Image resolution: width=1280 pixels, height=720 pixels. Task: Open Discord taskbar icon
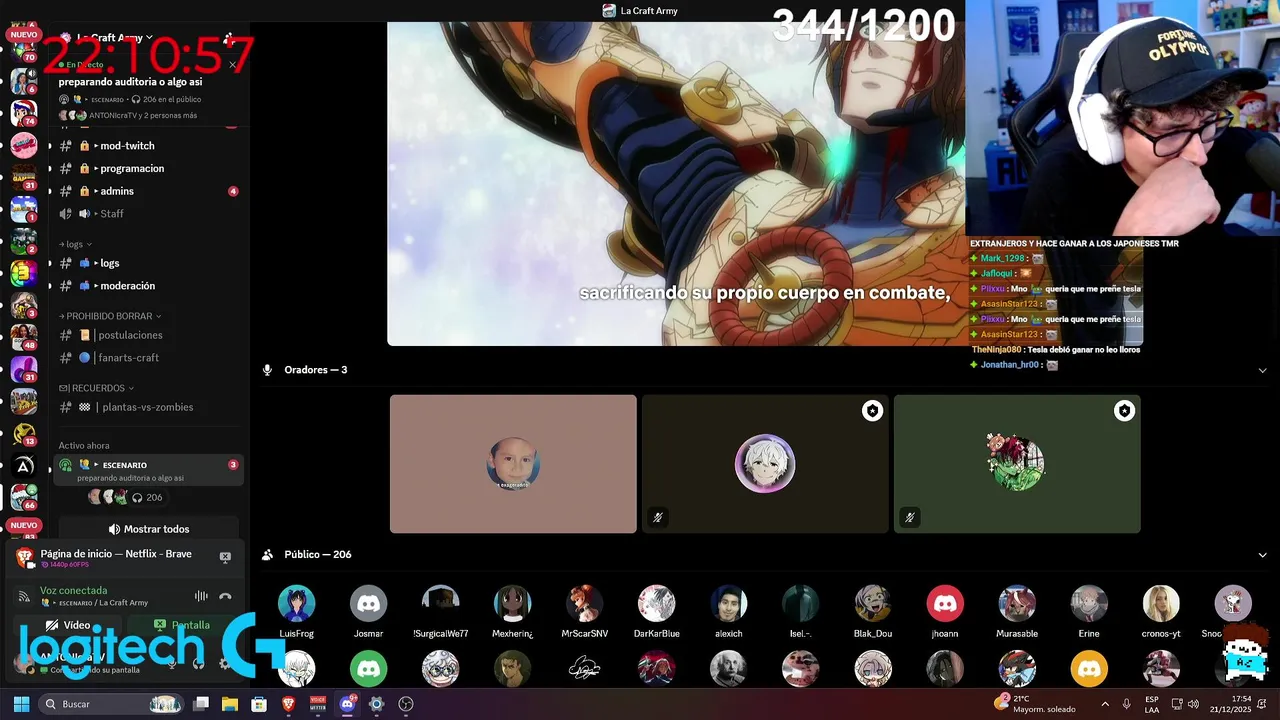tap(347, 704)
